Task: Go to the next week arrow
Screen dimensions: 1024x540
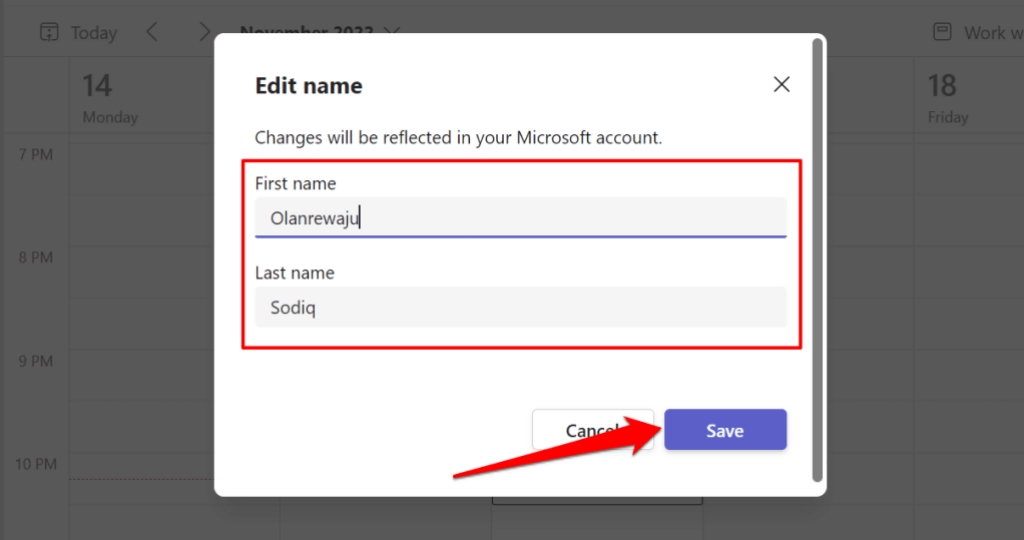Action: coord(204,32)
